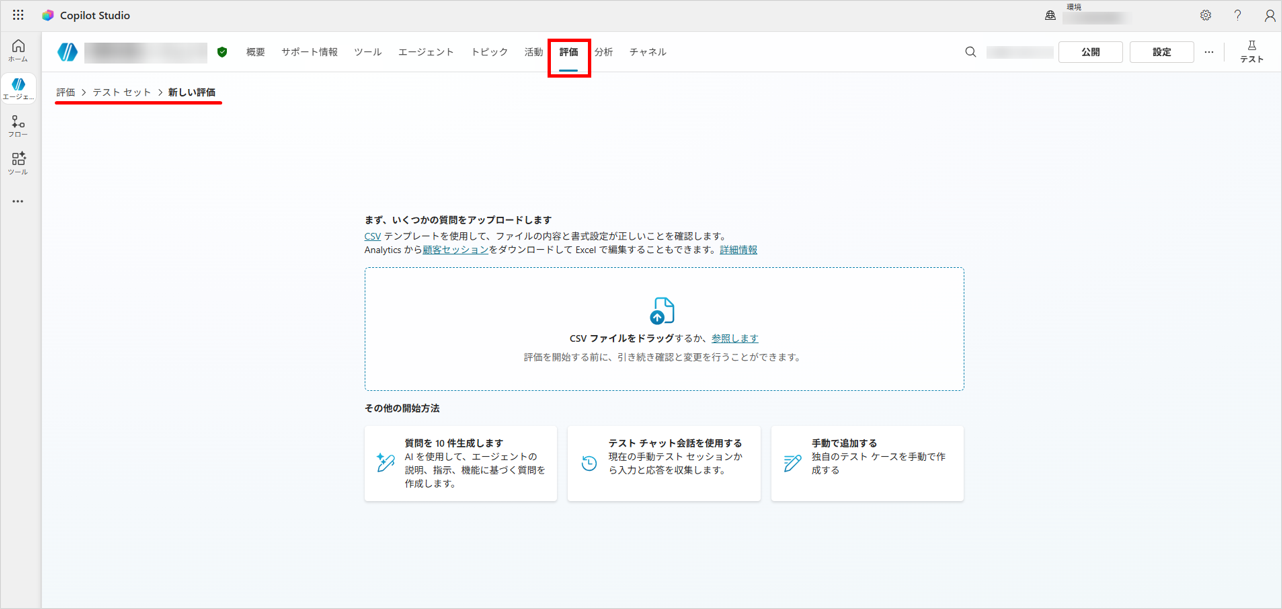Viewport: 1282px width, 609px height.
Task: Switch to the トピック tab
Action: 489,52
